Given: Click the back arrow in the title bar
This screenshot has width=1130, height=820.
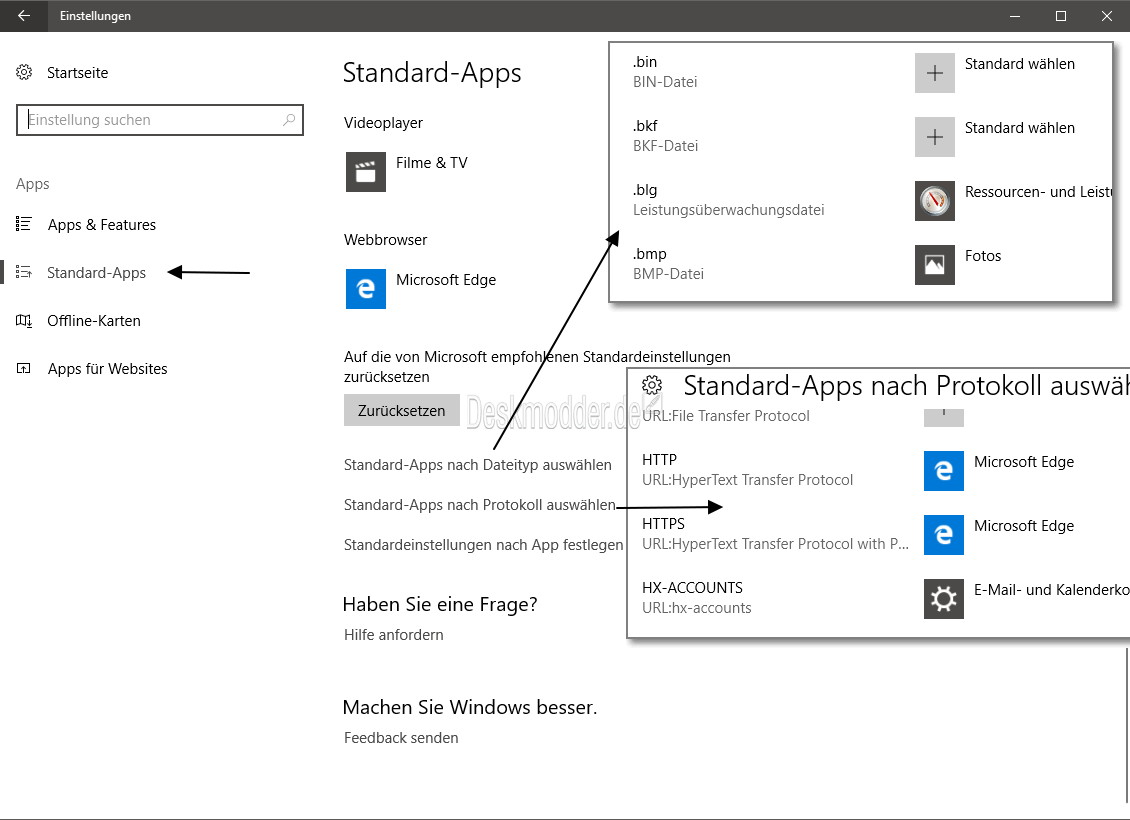Looking at the screenshot, I should [24, 16].
